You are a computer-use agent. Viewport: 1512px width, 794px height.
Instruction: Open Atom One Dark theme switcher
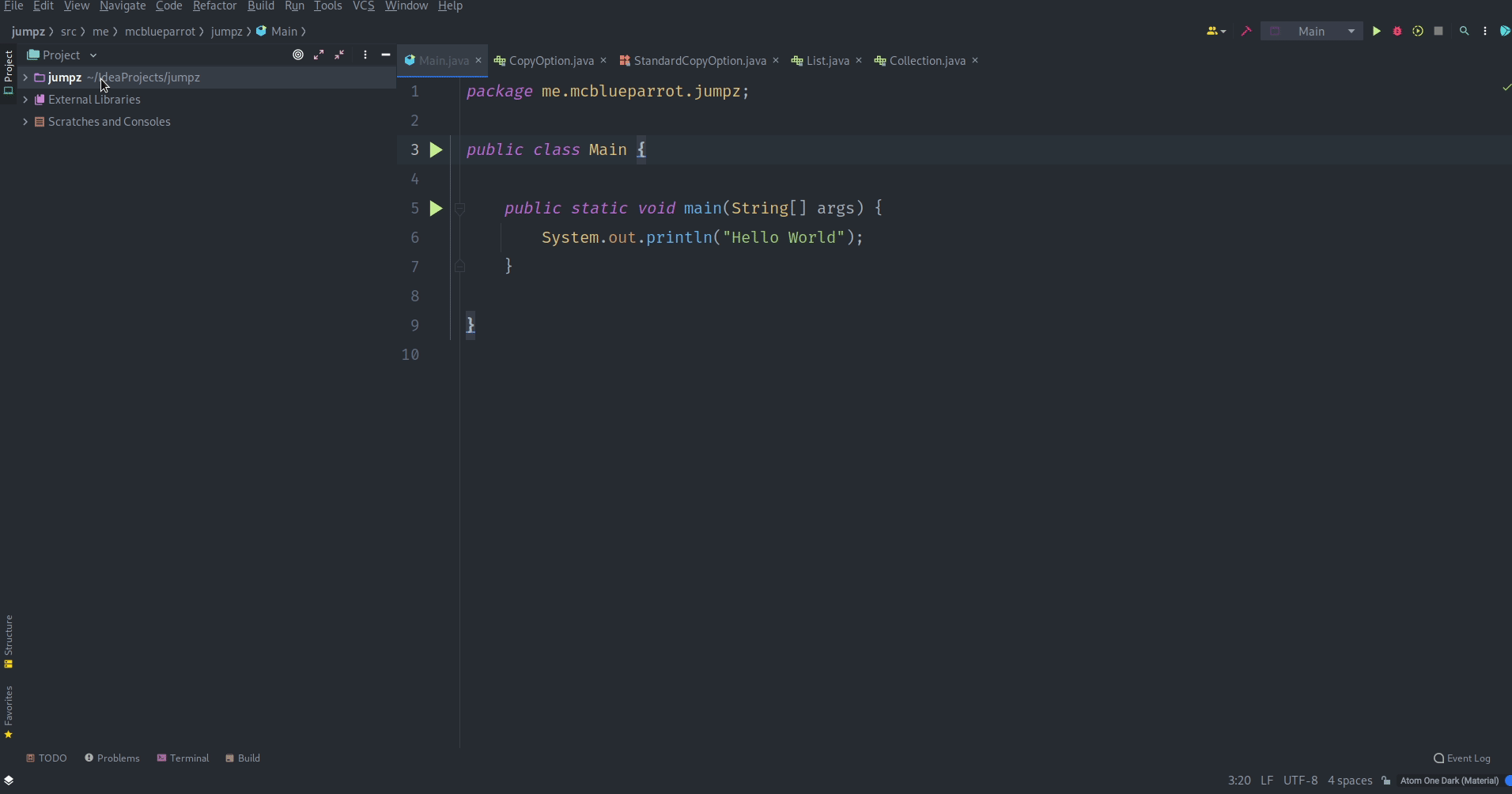(1450, 781)
